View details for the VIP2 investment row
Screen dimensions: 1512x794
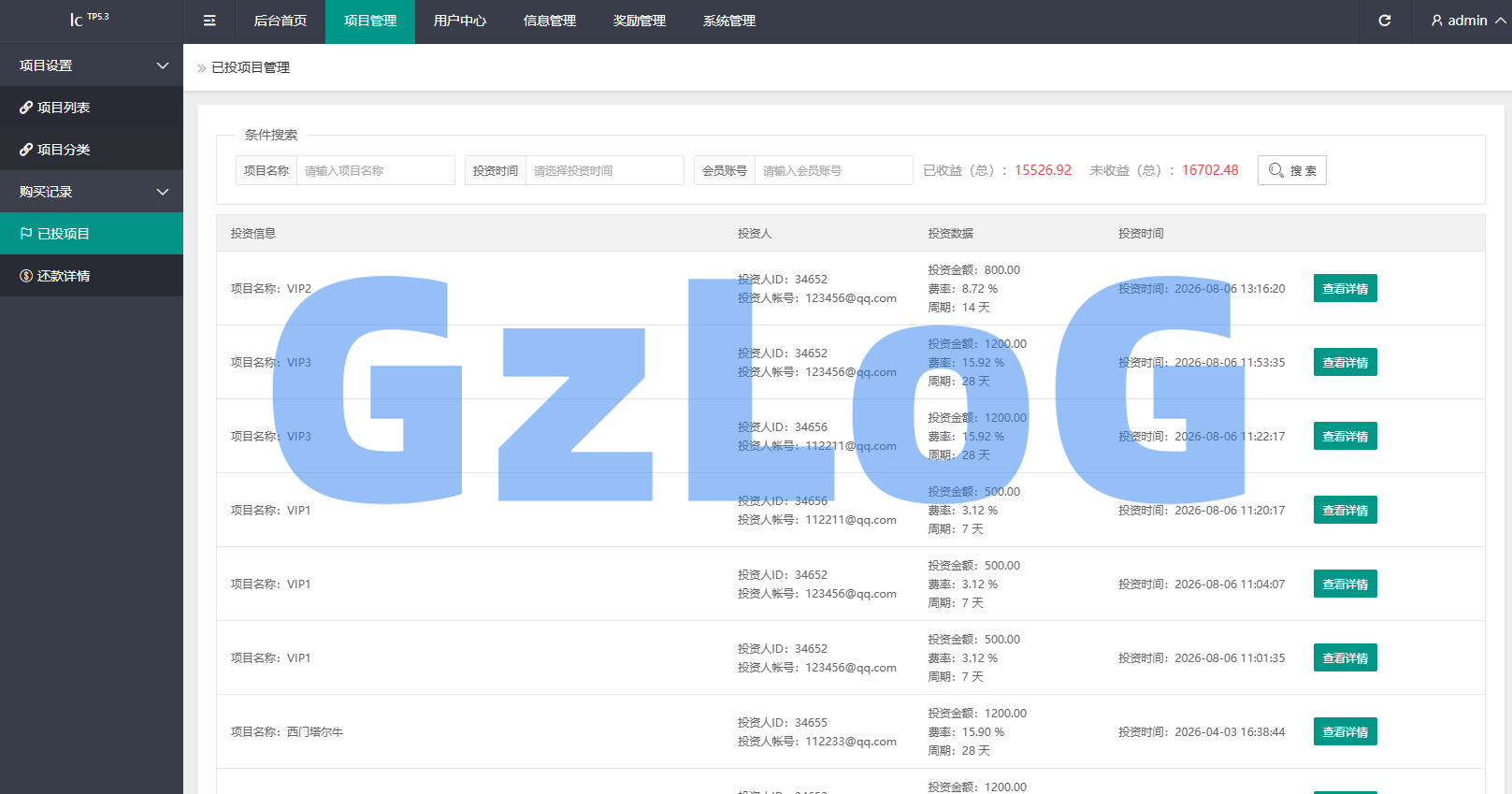(1345, 288)
